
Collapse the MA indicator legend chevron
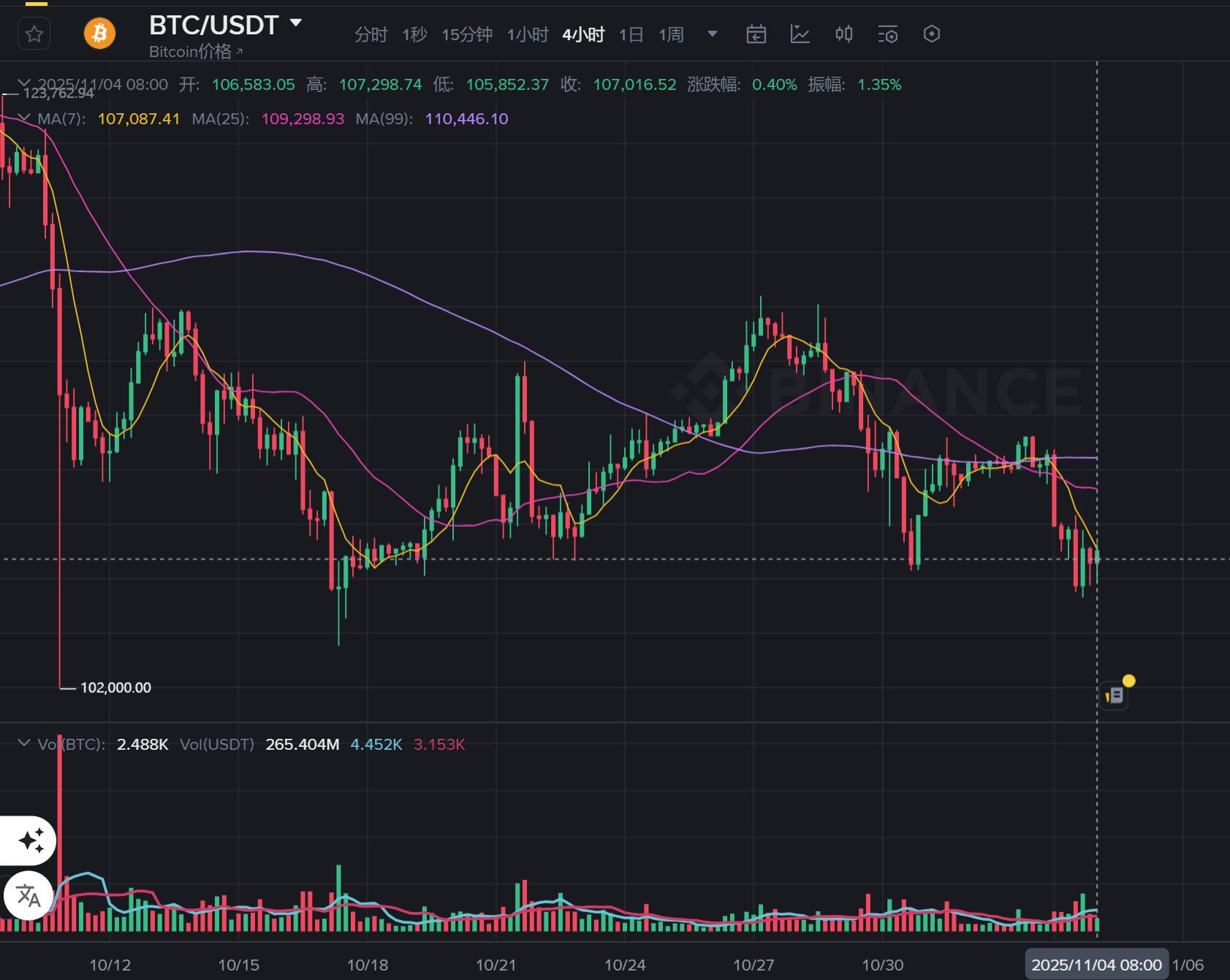25,118
